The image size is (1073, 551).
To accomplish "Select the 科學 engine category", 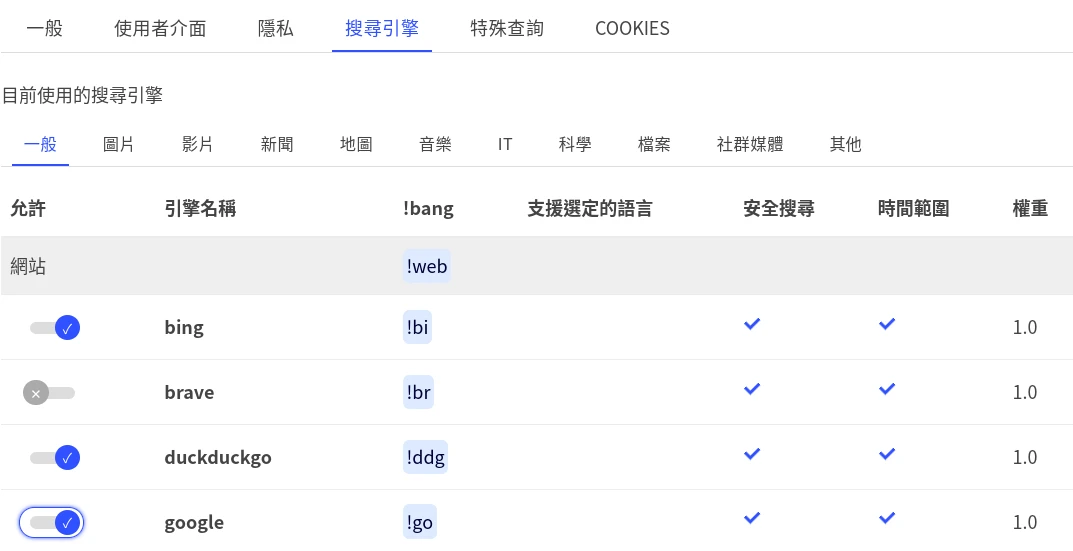I will pos(575,144).
